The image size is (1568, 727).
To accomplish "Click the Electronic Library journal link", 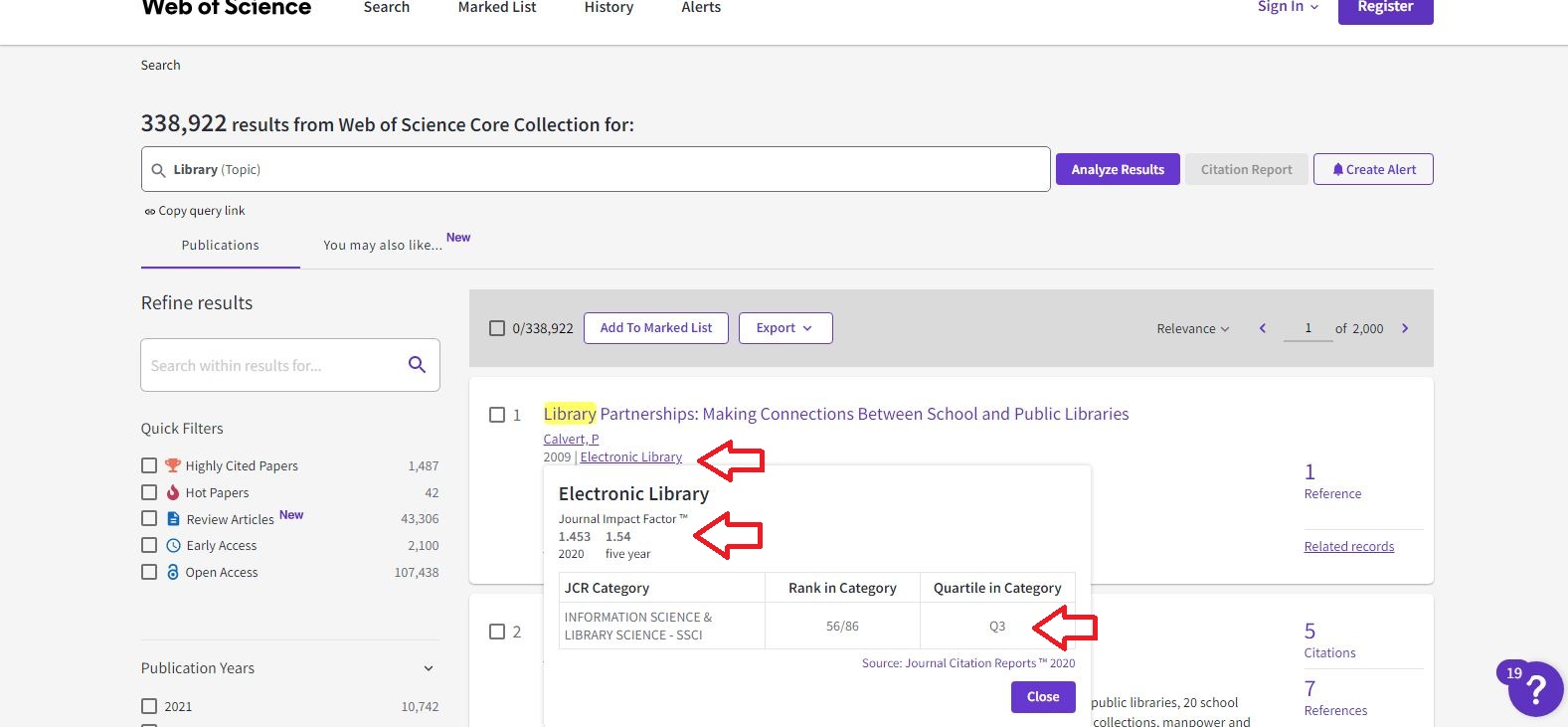I will tap(631, 457).
